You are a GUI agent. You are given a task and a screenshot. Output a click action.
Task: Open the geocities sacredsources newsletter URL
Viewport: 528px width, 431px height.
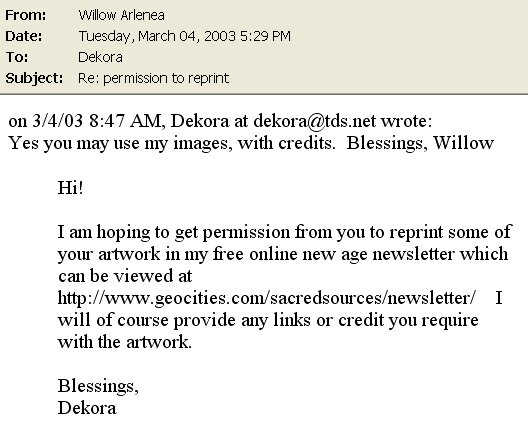click(x=267, y=298)
